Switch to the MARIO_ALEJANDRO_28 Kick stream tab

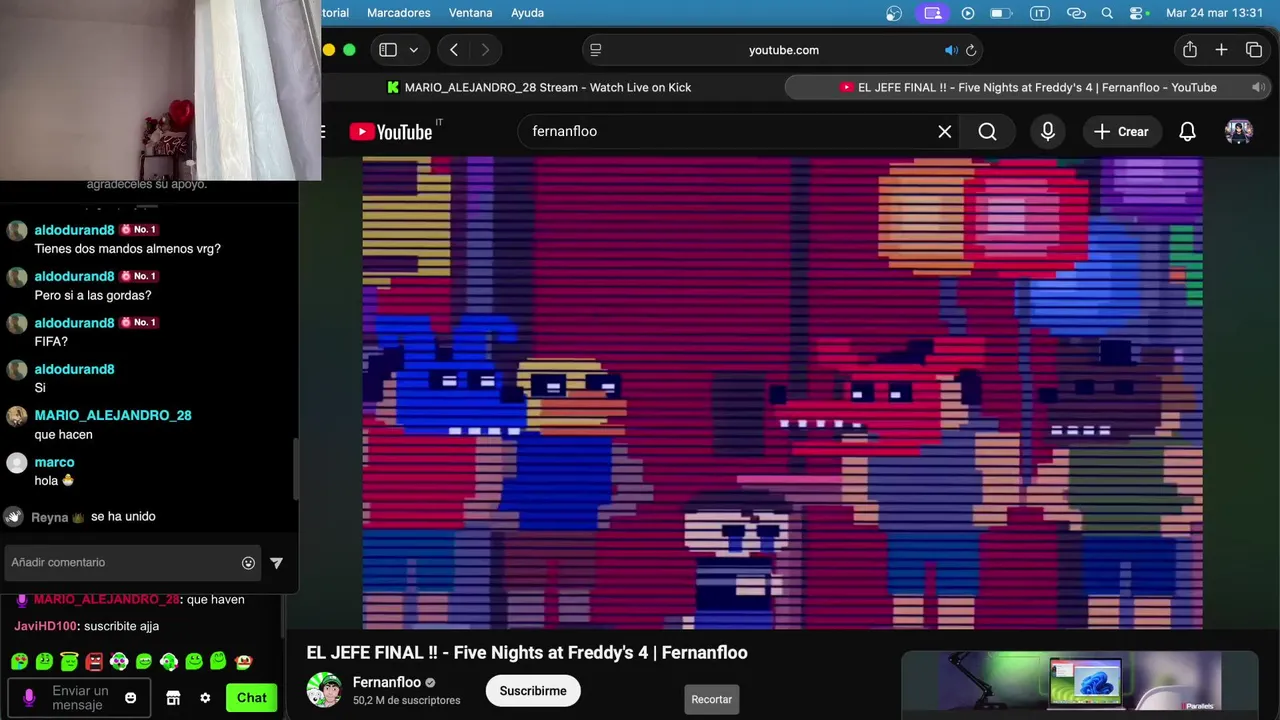(x=539, y=87)
